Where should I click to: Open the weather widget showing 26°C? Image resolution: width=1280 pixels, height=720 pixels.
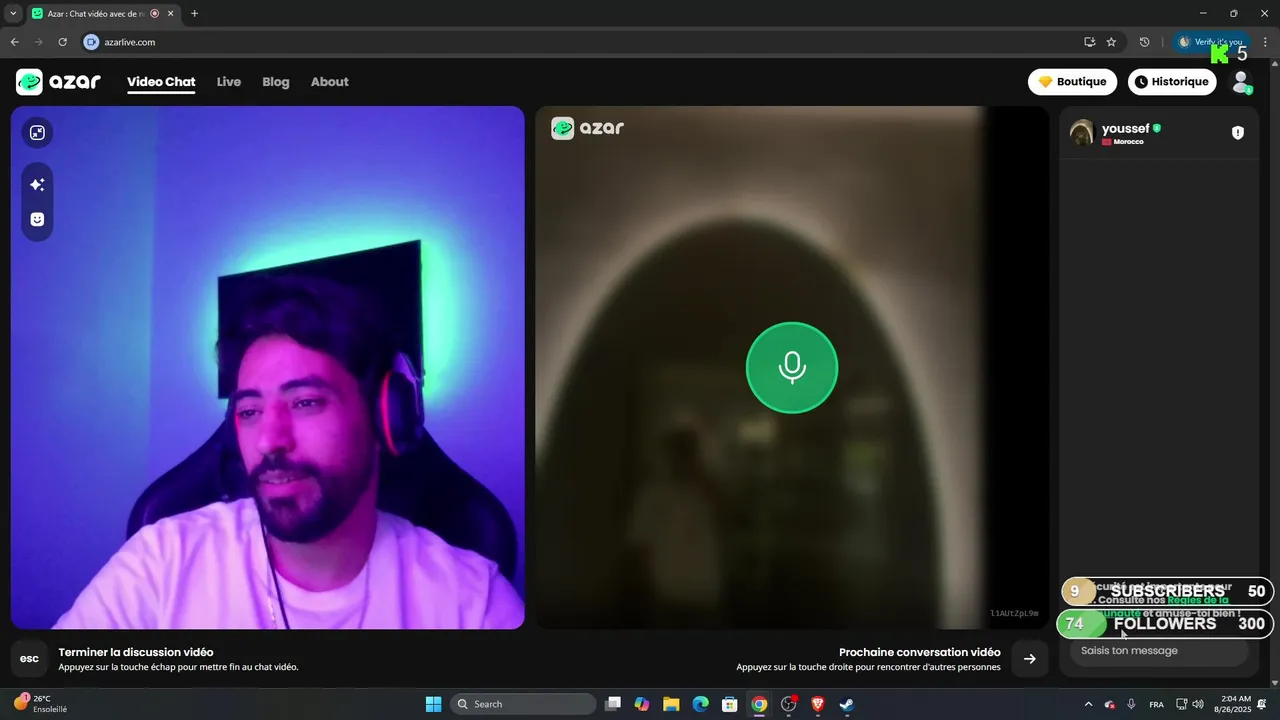[x=42, y=704]
